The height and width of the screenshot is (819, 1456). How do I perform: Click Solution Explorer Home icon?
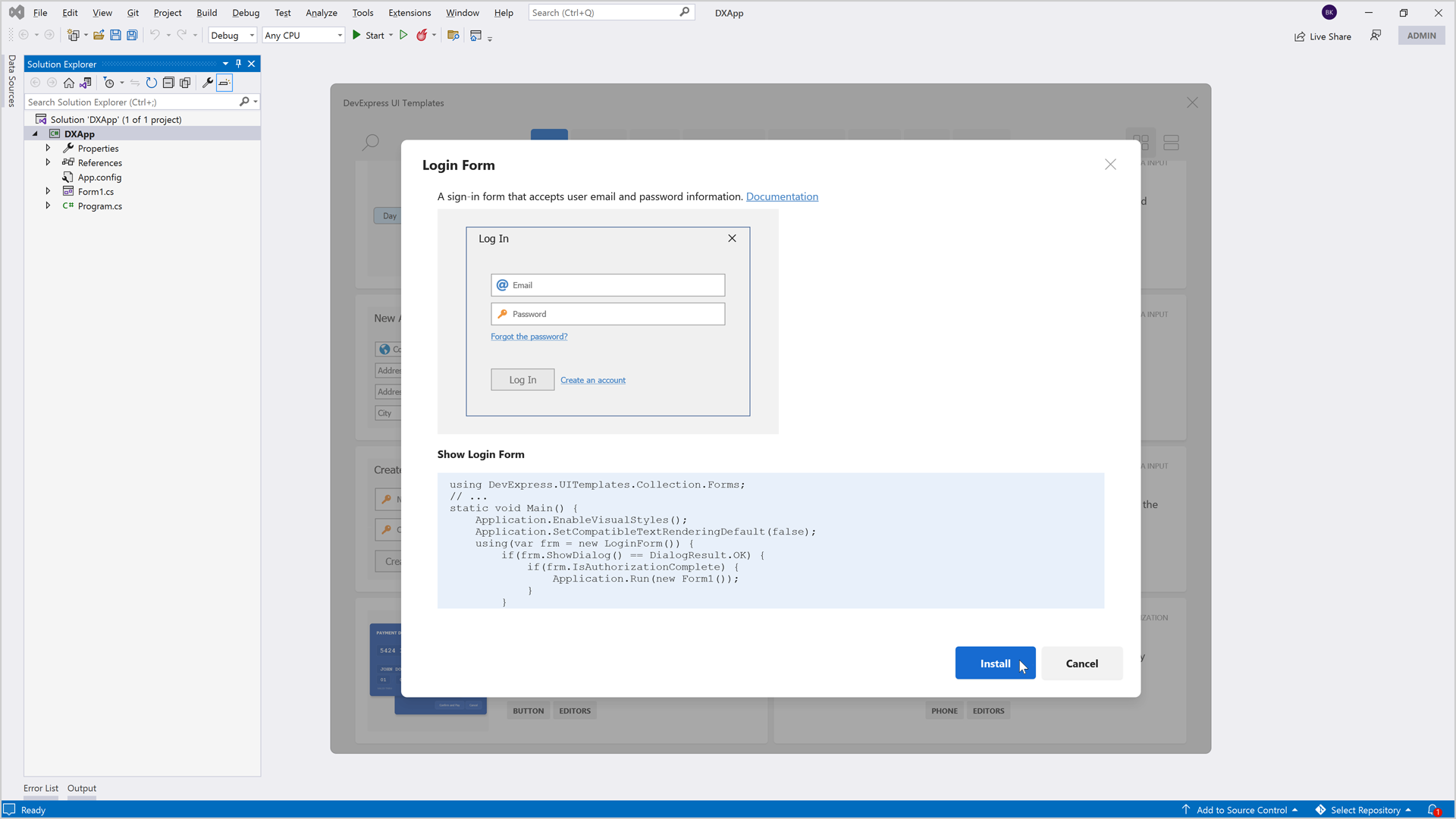pyautogui.click(x=69, y=83)
